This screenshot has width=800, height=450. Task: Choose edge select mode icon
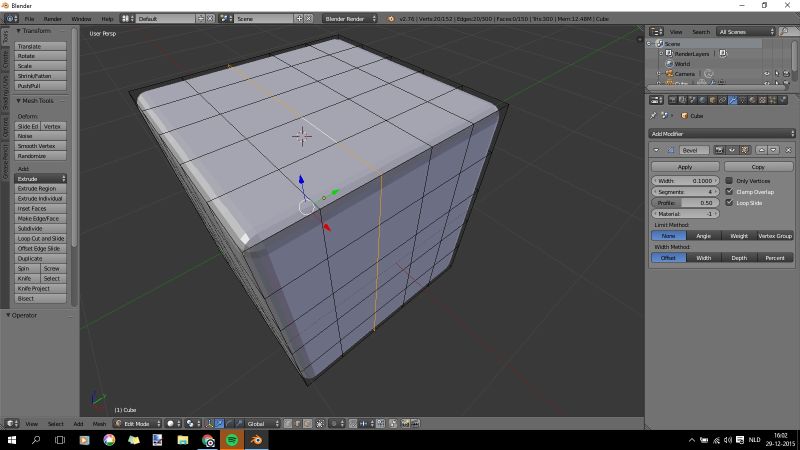[298, 423]
